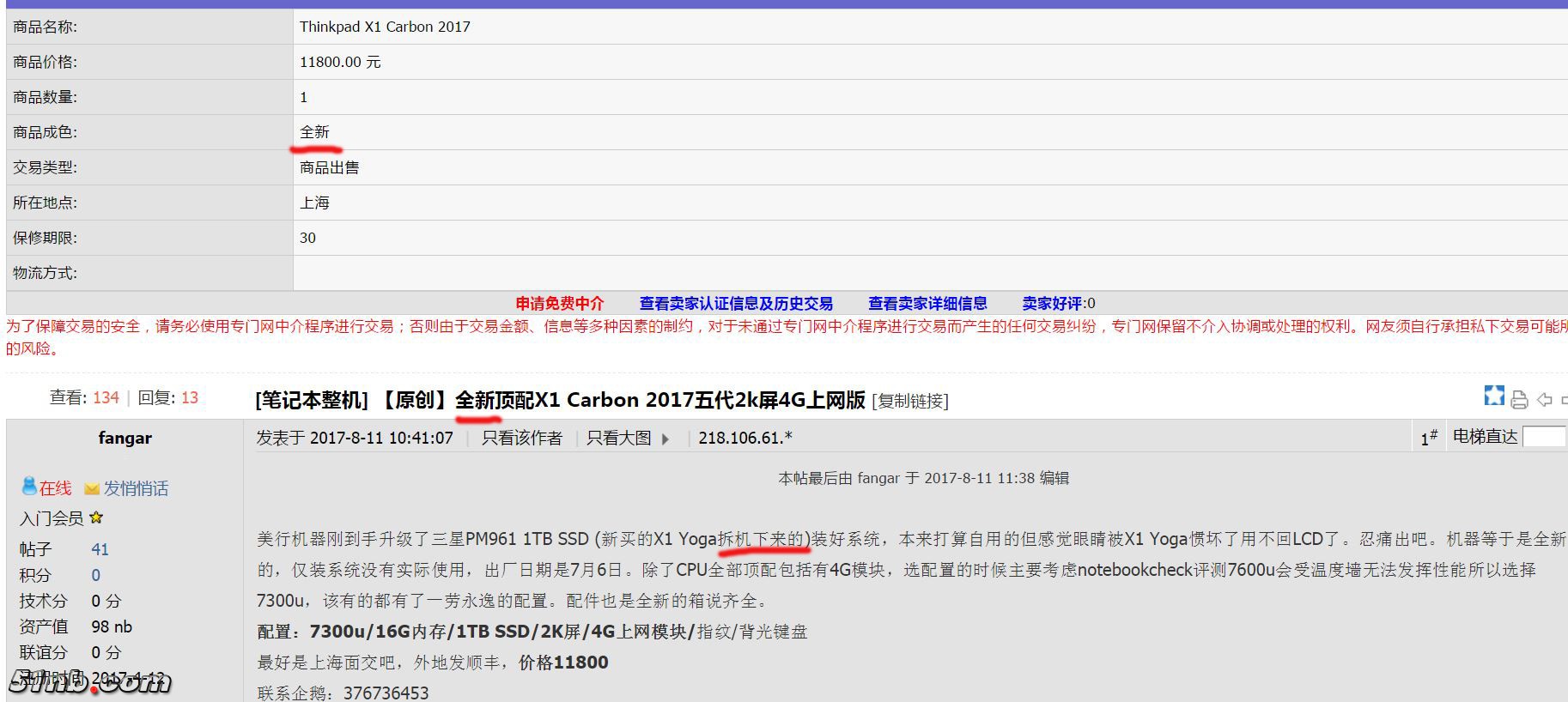Click the [笔记本整机] category link
1568x702 pixels.
coord(312,400)
